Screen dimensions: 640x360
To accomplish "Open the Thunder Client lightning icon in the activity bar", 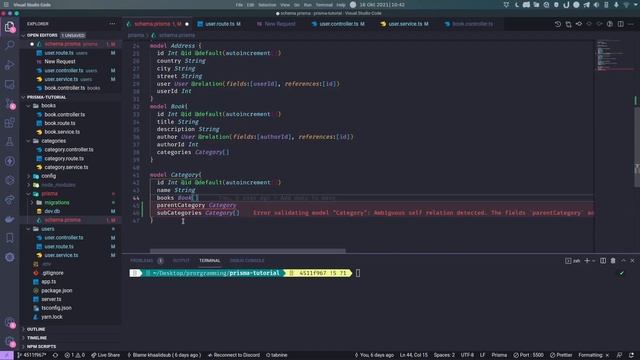I will click(9, 161).
